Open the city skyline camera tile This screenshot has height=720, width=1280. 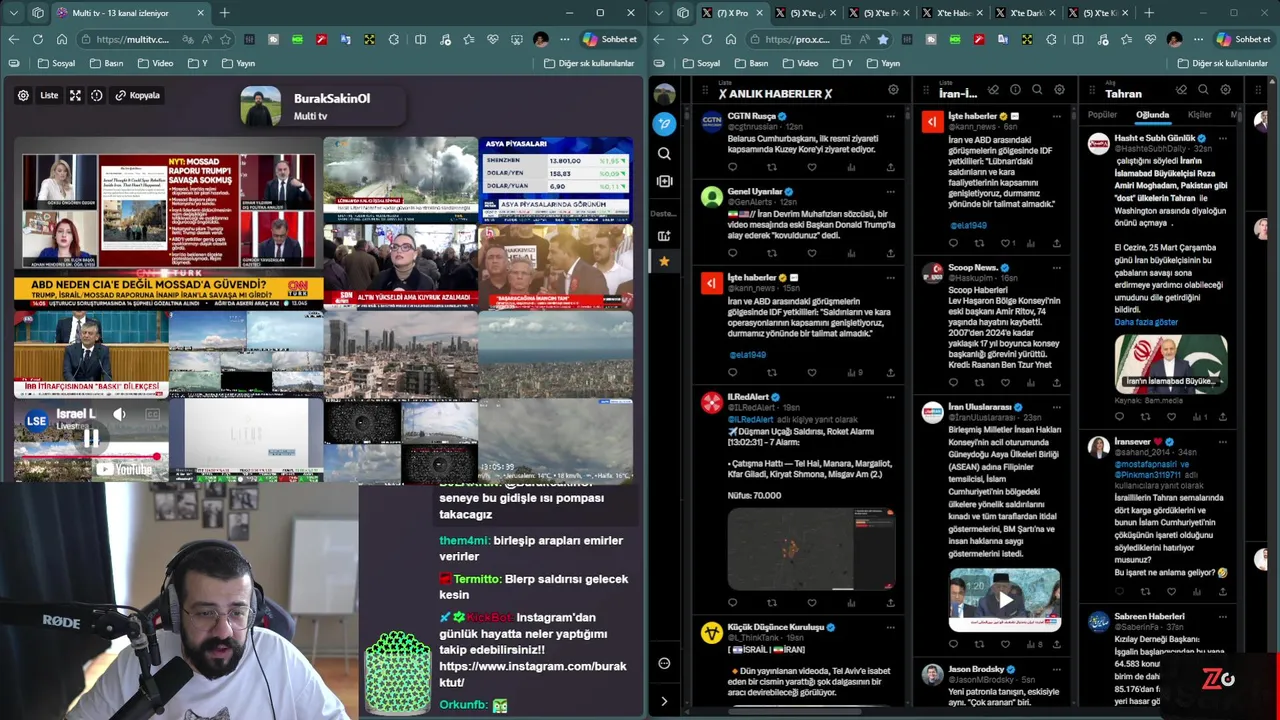point(401,354)
